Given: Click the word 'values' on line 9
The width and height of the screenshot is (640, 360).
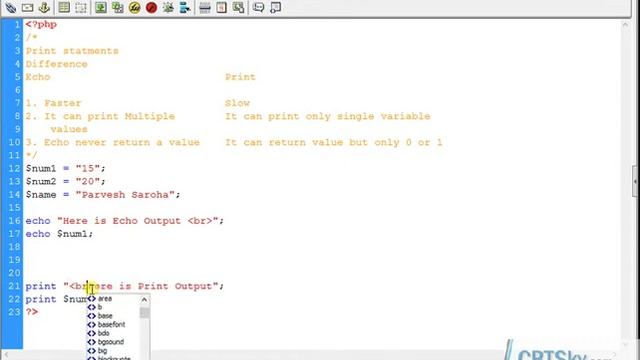Looking at the screenshot, I should click(x=69, y=129).
